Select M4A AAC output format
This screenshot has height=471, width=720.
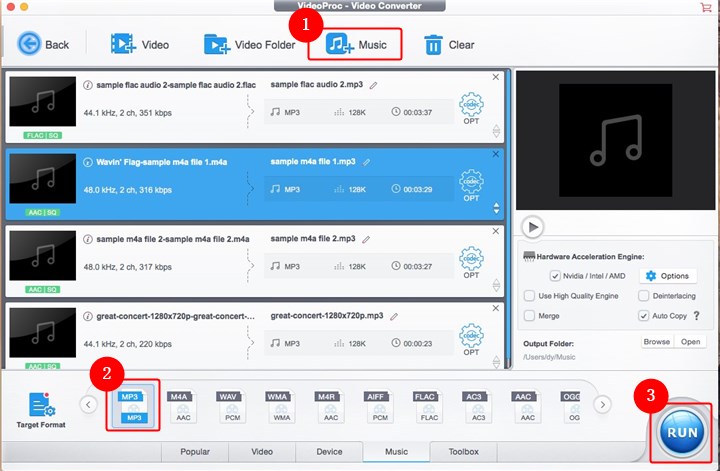tap(182, 406)
